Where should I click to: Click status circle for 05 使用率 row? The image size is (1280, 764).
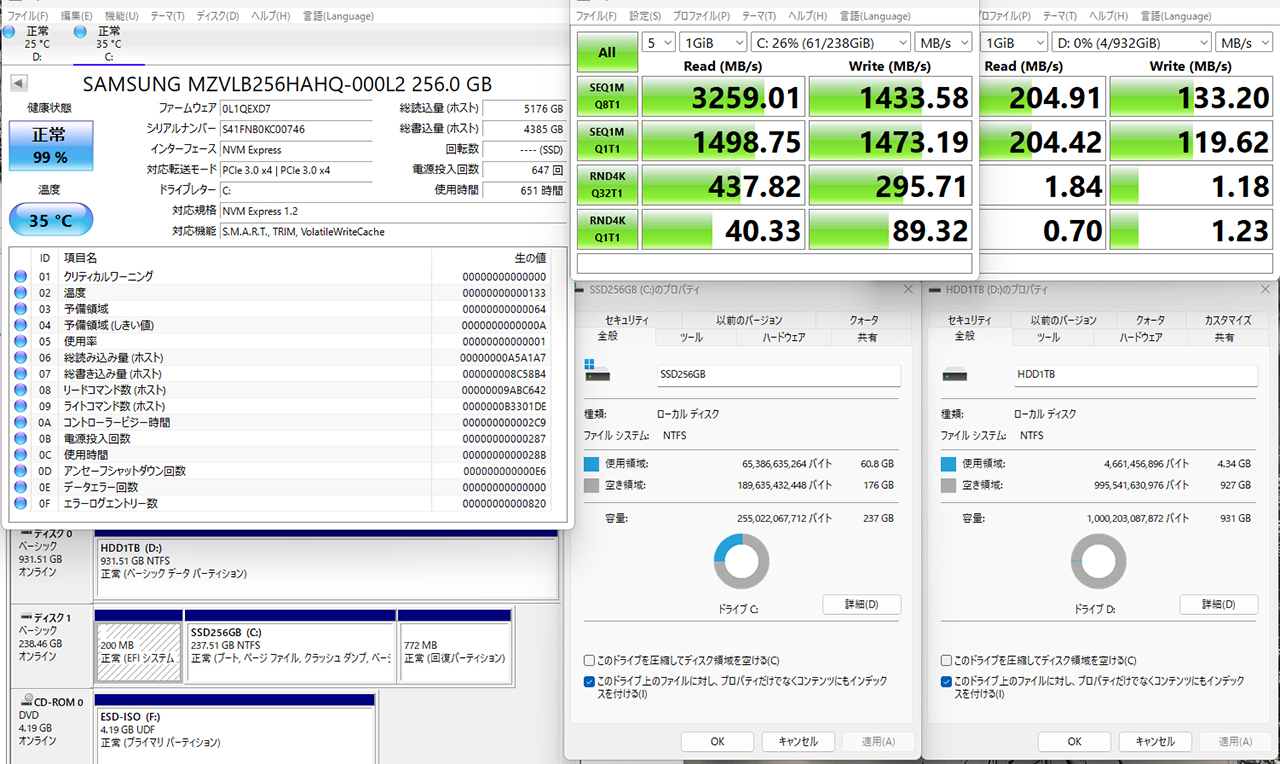coord(20,341)
